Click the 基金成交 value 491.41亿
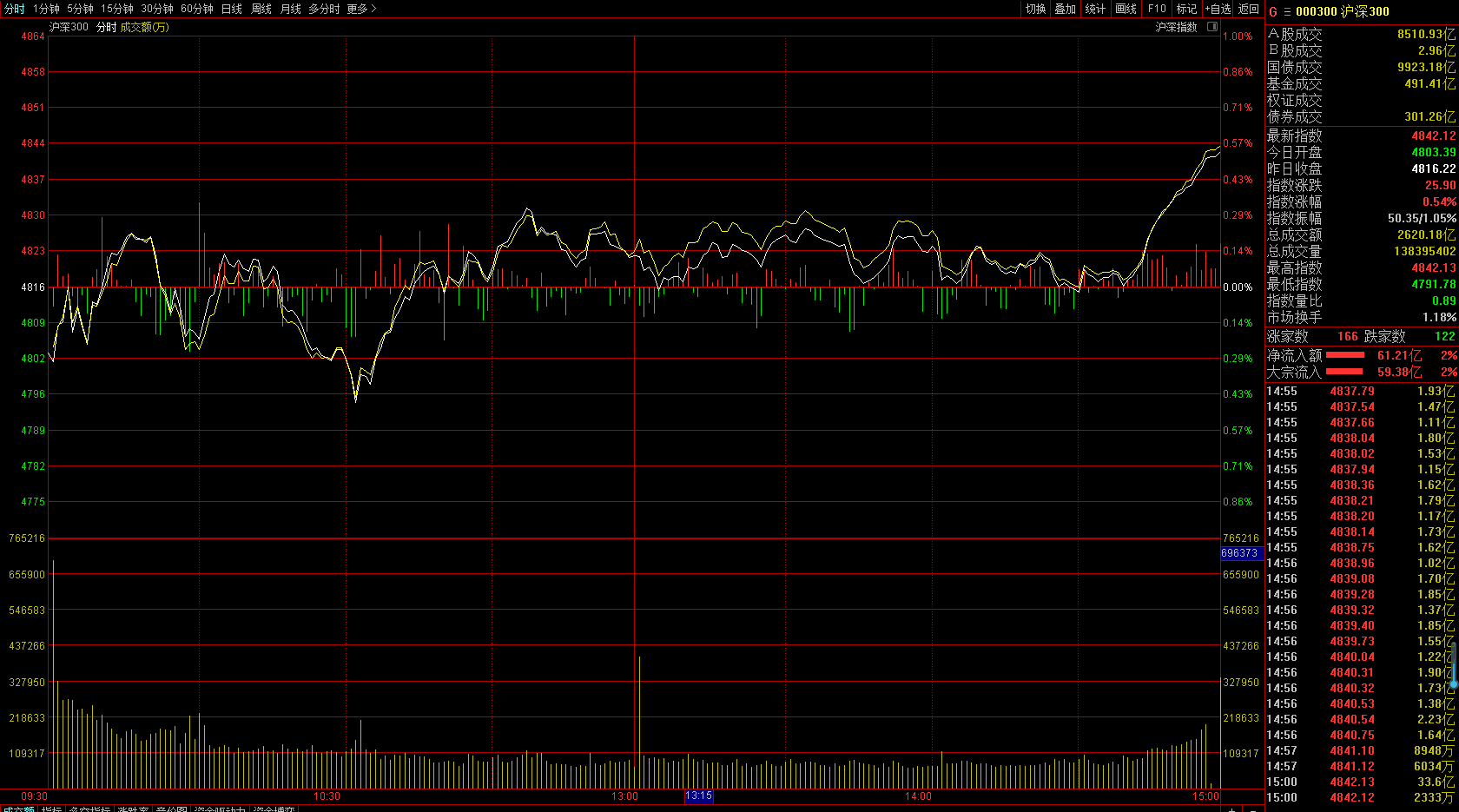Screen dimensions: 1459x812 click(x=1429, y=83)
